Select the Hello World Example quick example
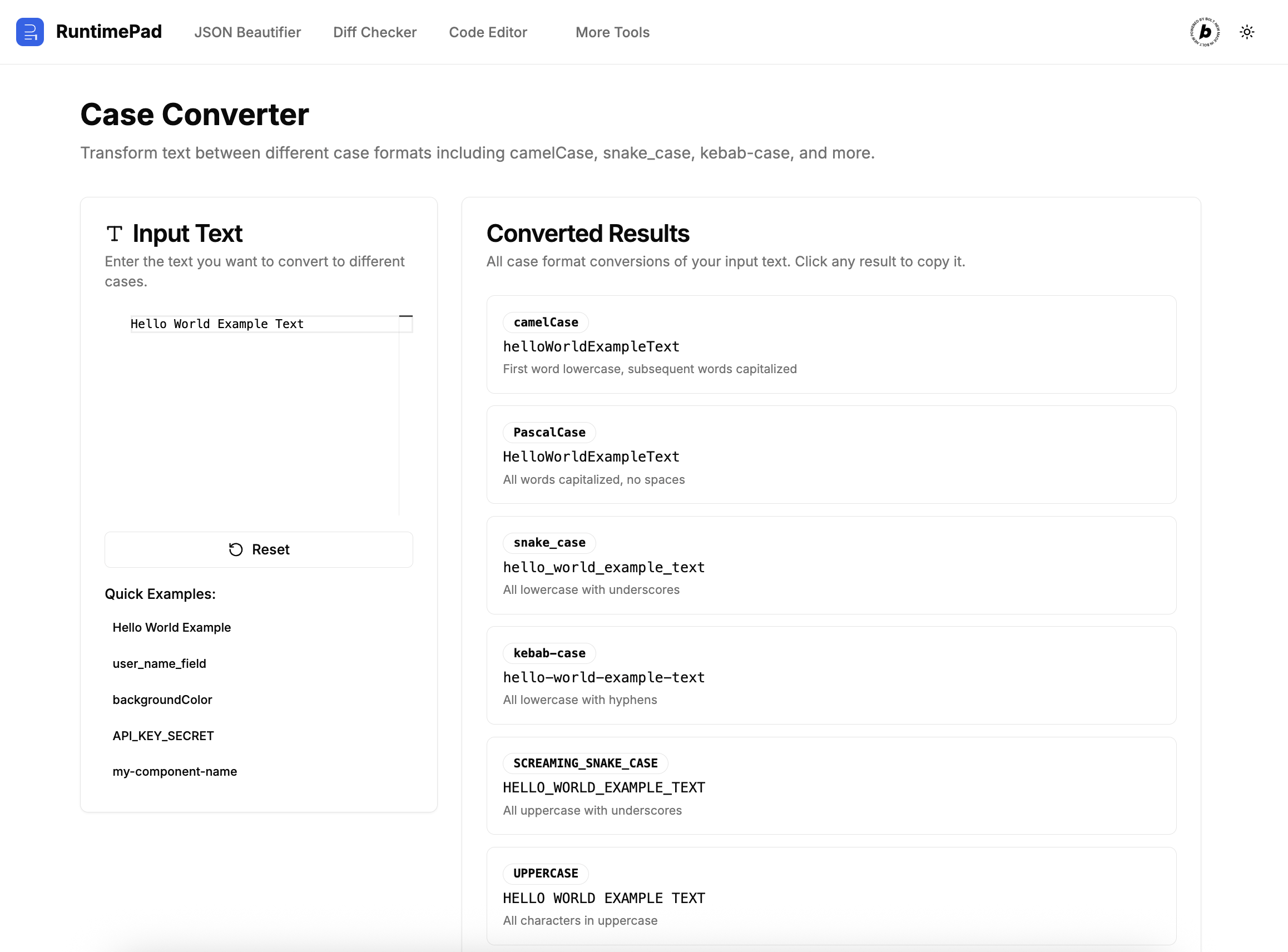1288x952 pixels. pos(172,627)
